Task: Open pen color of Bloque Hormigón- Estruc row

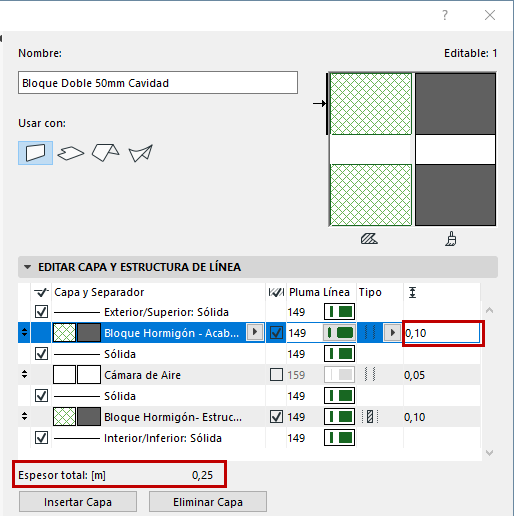Action: [339, 417]
